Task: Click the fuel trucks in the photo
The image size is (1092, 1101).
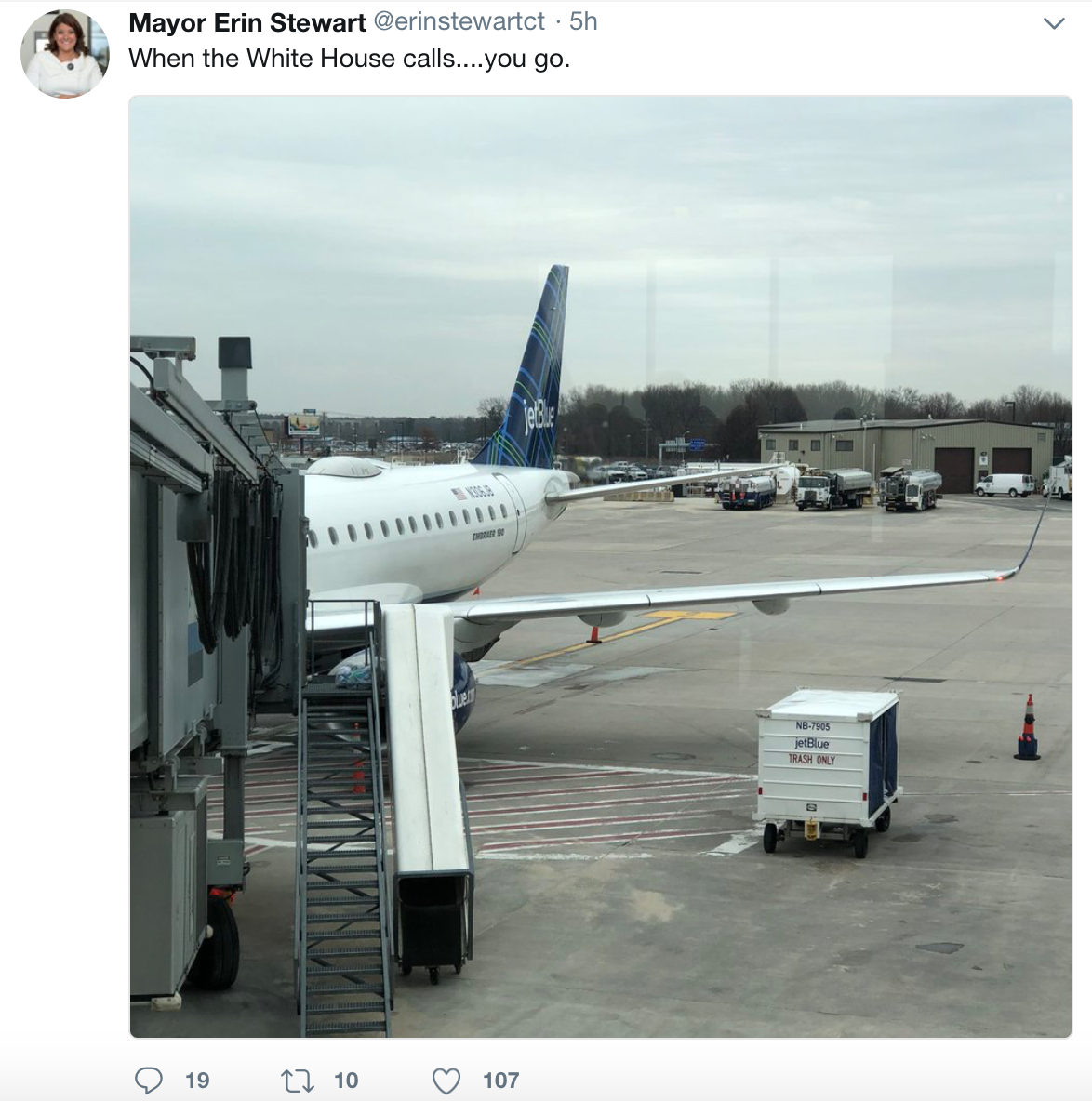Action: pos(831,488)
